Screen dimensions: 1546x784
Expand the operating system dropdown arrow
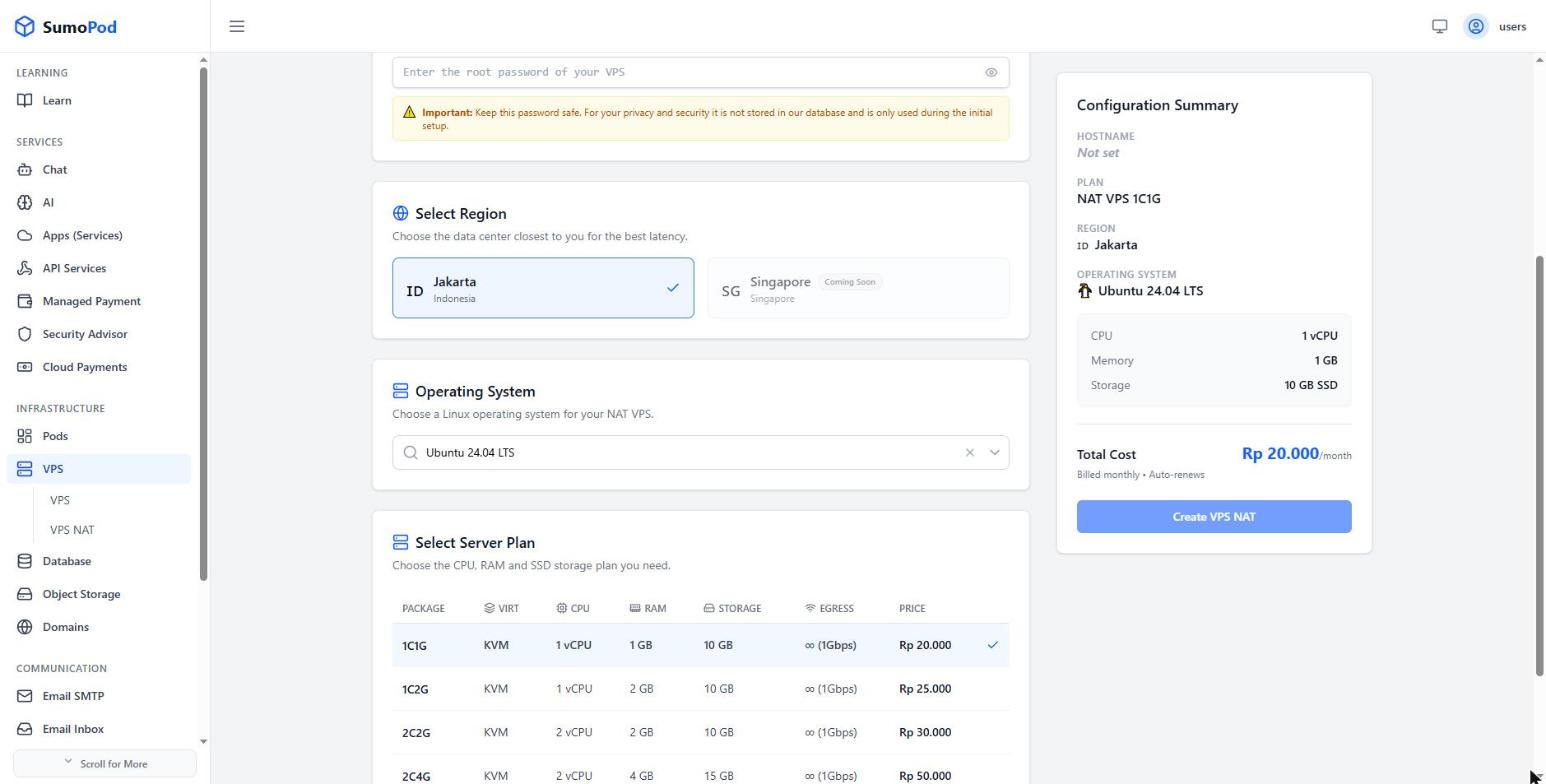pos(994,452)
